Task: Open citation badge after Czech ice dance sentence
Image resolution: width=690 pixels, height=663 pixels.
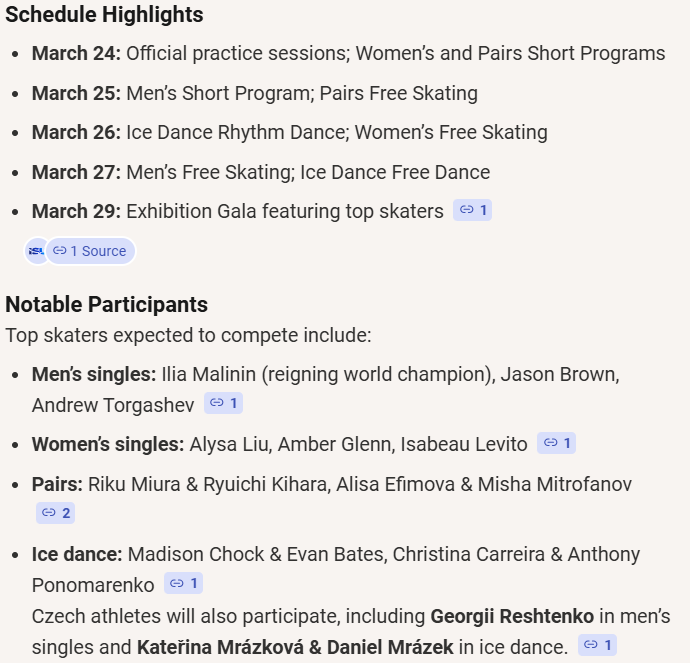Action: [x=597, y=645]
